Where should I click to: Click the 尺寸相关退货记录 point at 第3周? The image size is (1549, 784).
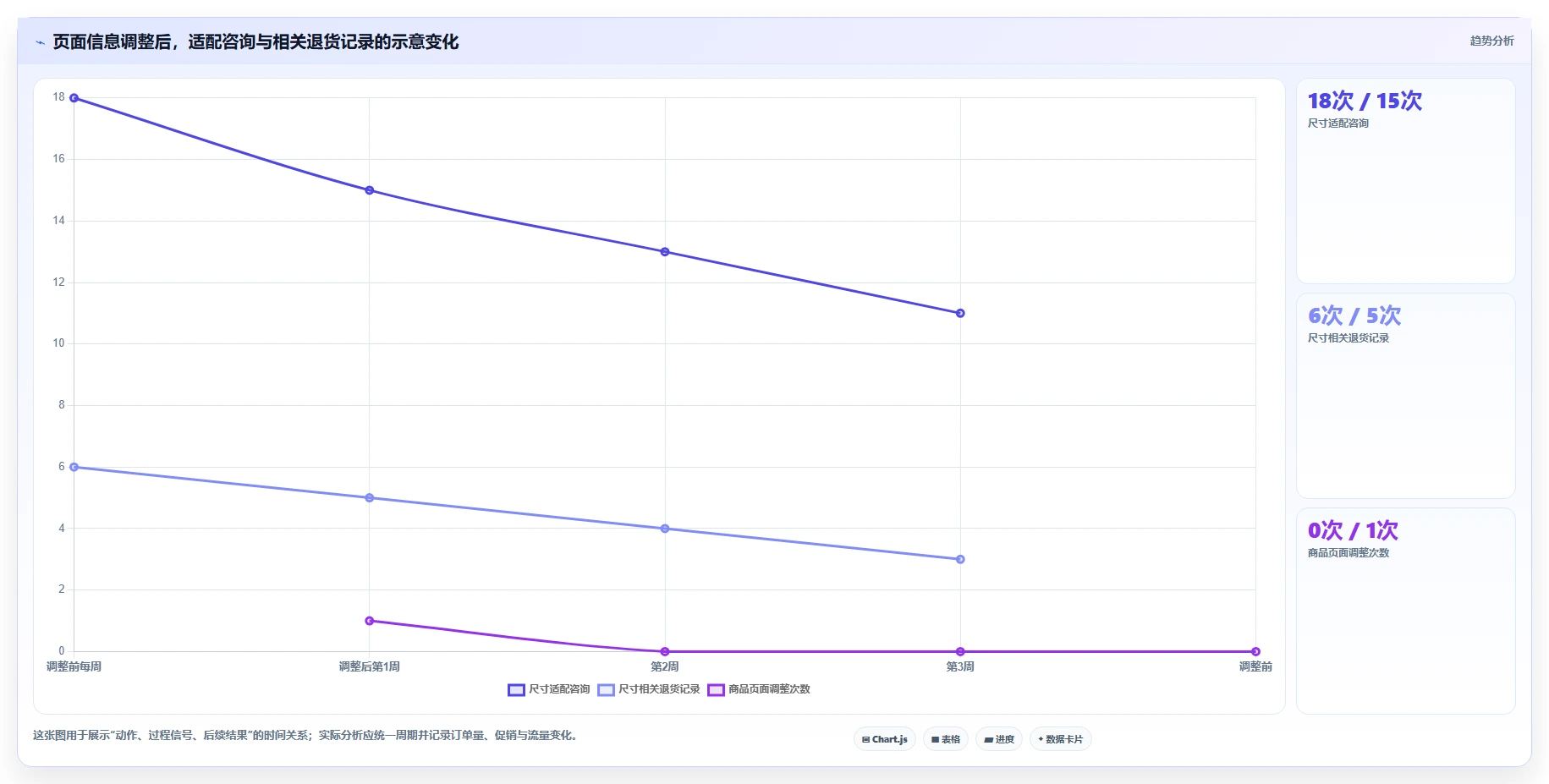click(960, 559)
